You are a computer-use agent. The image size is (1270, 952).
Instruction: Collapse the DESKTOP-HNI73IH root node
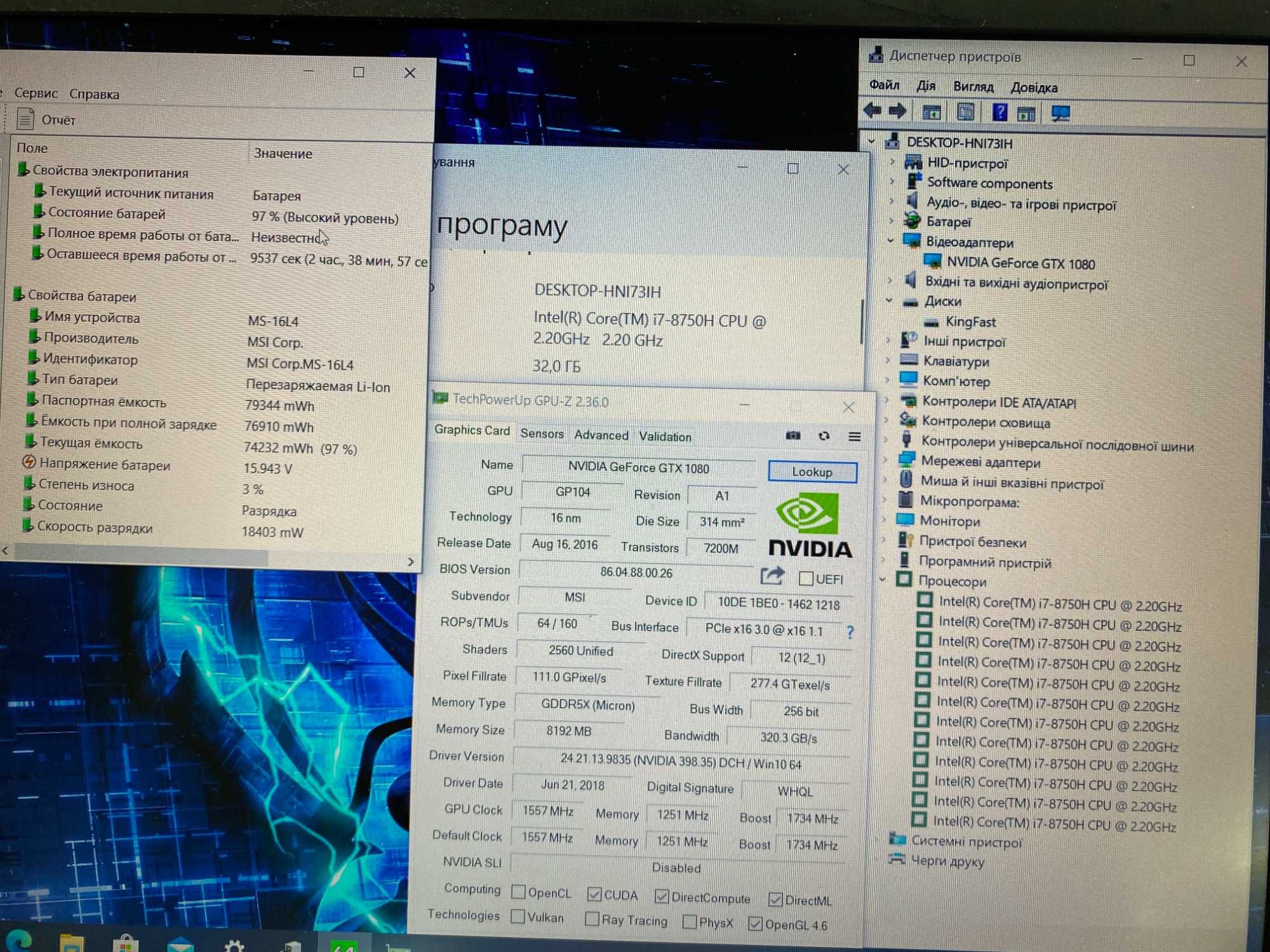click(872, 141)
